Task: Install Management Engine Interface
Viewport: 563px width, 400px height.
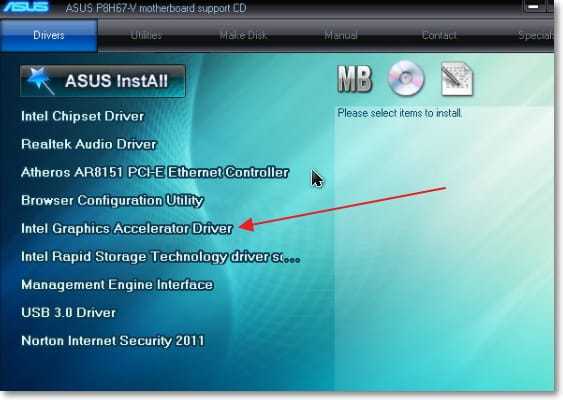Action: point(117,284)
